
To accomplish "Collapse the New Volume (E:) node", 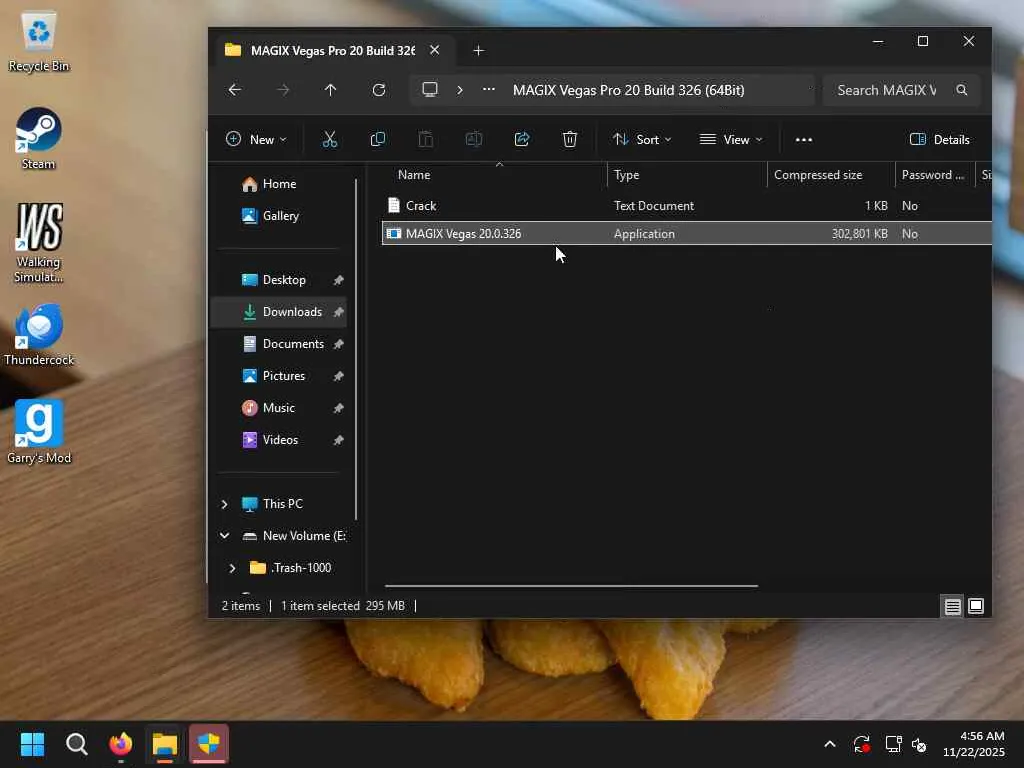I will [x=225, y=536].
